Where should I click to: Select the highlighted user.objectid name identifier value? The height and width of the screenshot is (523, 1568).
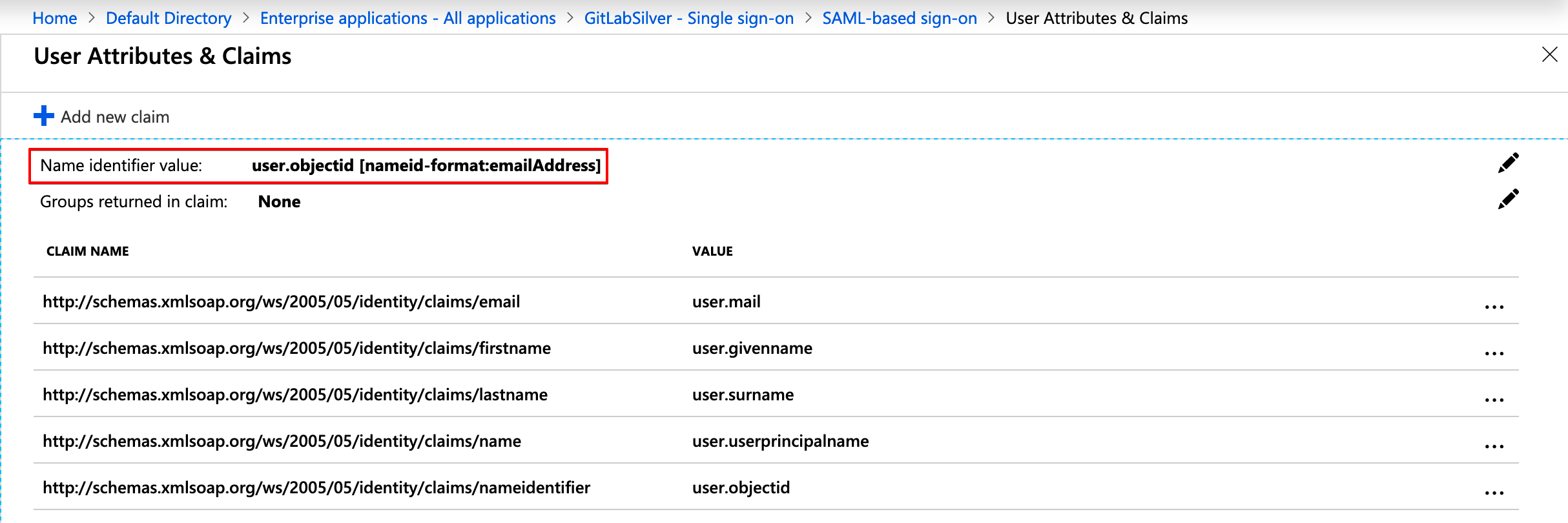(426, 166)
